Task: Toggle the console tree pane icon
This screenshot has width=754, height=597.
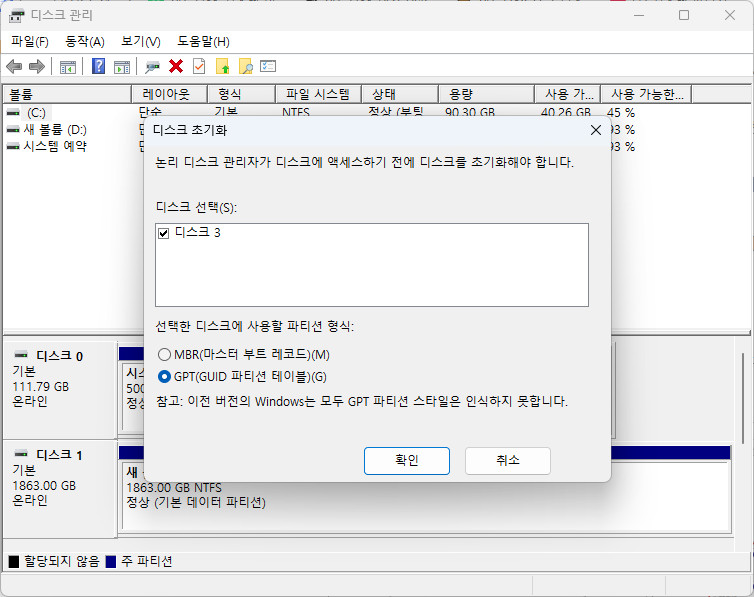Action: [x=68, y=67]
